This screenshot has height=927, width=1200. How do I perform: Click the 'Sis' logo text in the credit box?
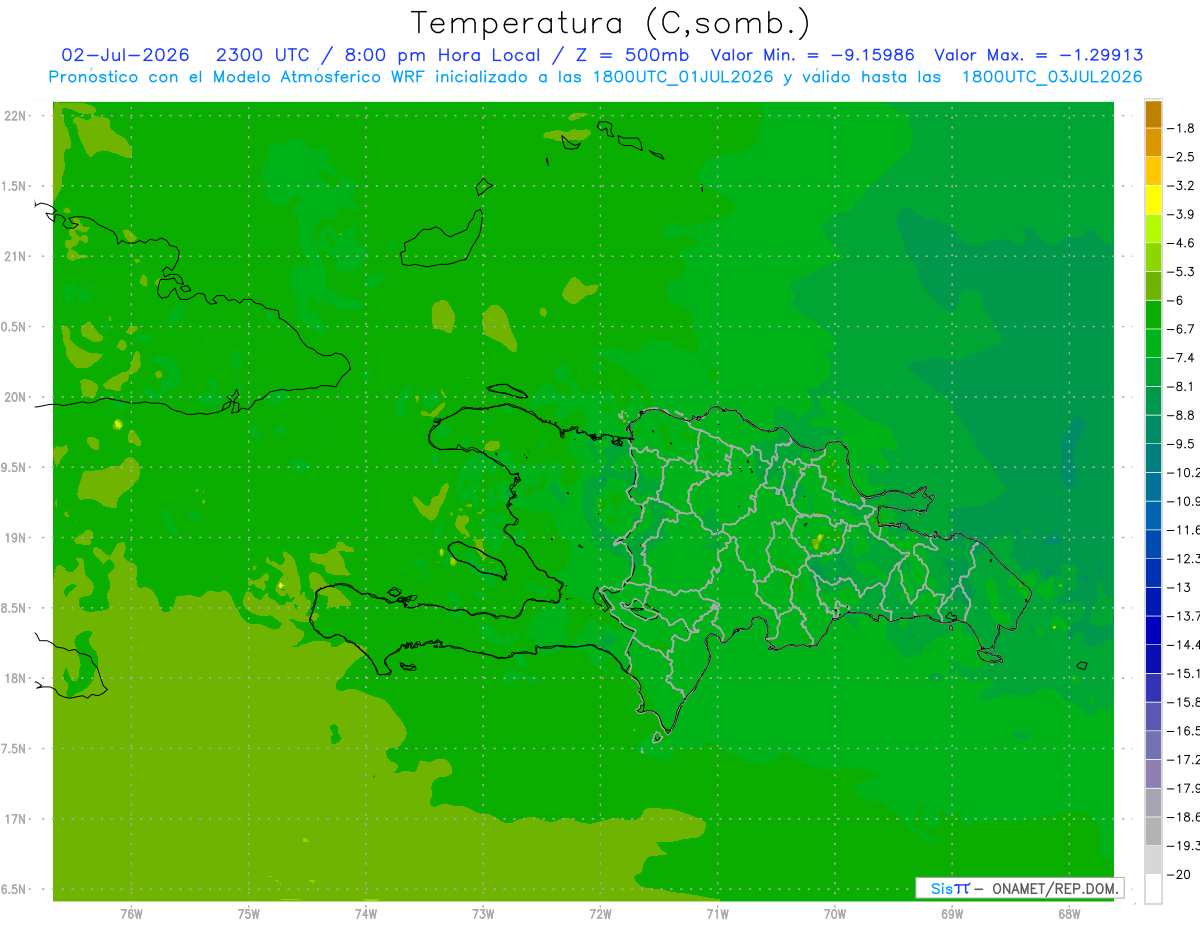(x=942, y=888)
